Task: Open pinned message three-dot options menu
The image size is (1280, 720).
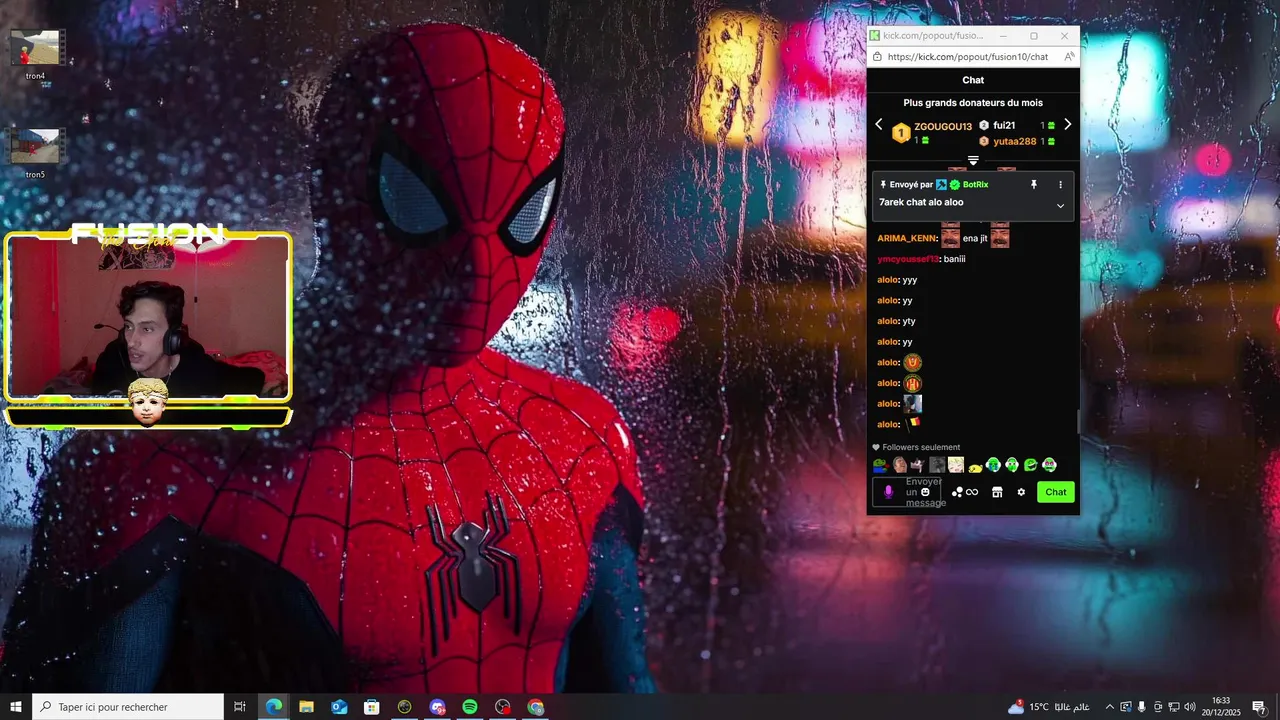Action: coord(1060,185)
